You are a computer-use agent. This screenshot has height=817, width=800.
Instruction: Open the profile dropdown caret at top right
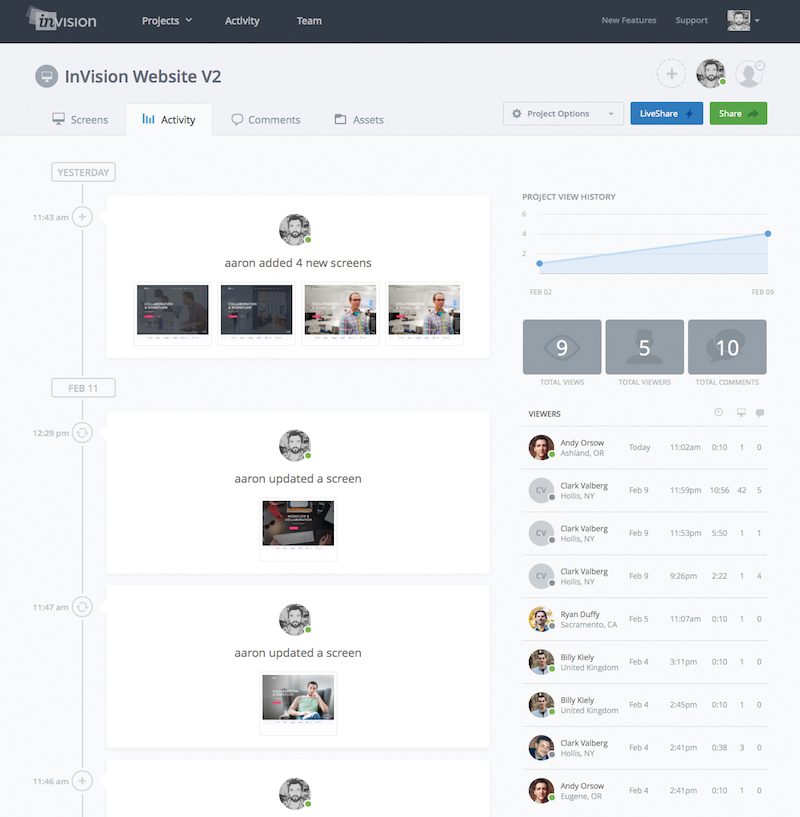758,20
